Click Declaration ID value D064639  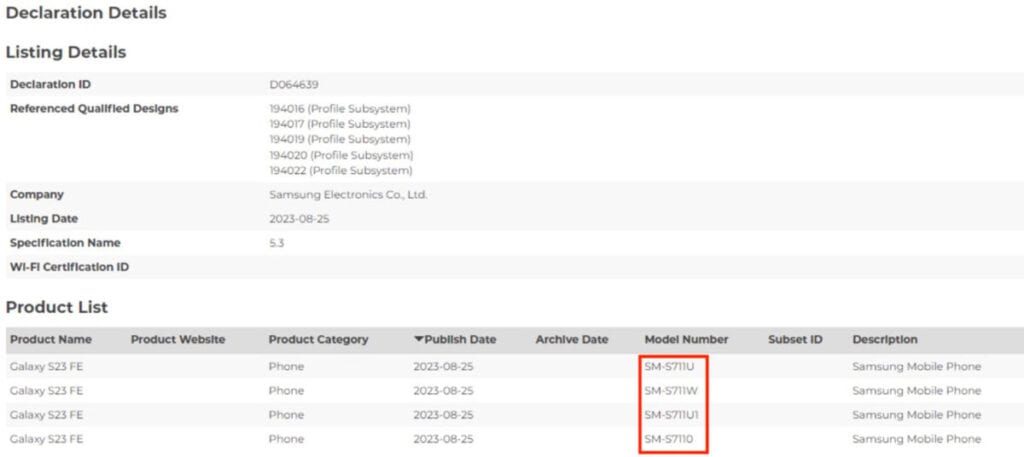294,85
